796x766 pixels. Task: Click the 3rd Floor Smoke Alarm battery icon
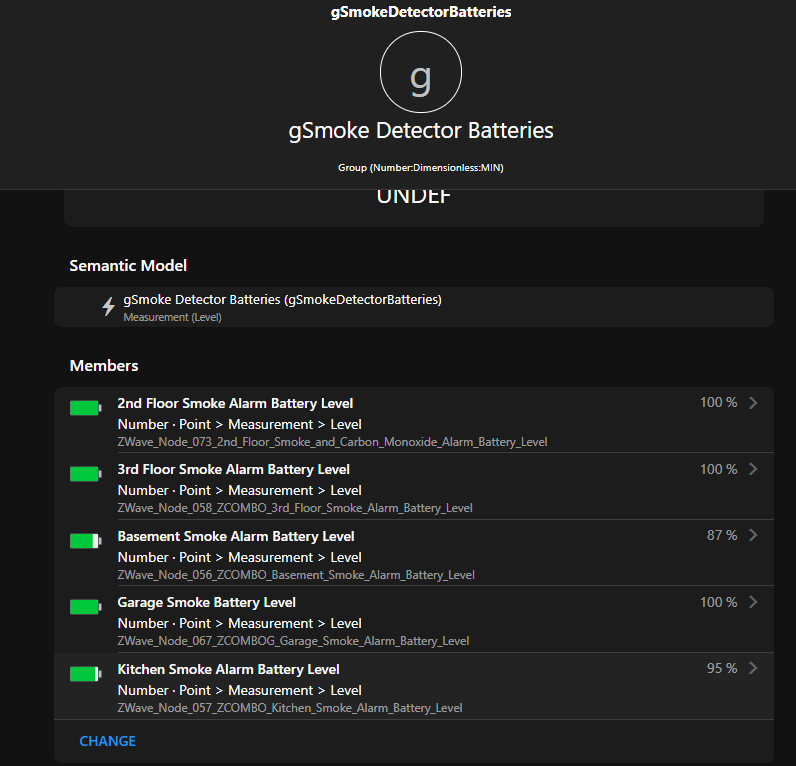pos(86,474)
